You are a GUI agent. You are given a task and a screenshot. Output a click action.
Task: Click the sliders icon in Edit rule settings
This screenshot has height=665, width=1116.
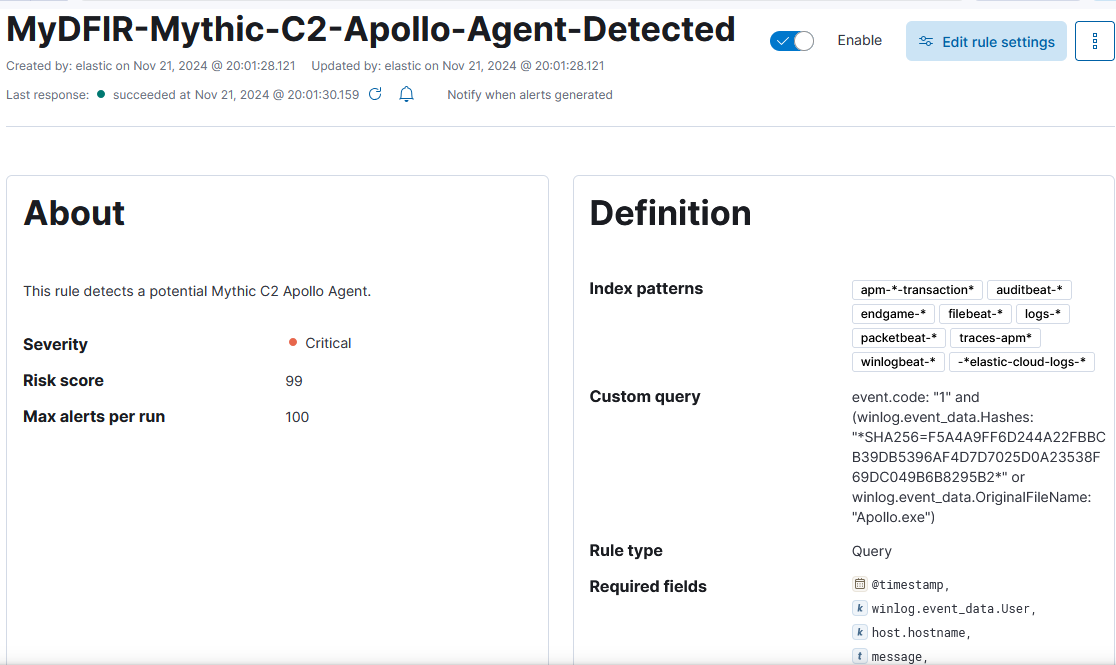pos(926,41)
